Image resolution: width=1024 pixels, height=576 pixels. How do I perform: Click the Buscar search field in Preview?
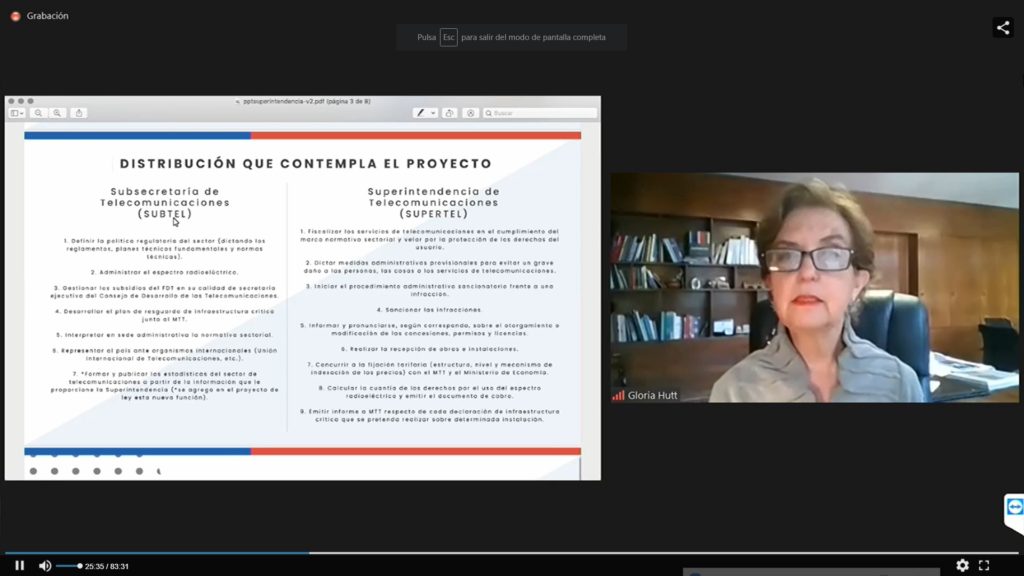(x=539, y=113)
